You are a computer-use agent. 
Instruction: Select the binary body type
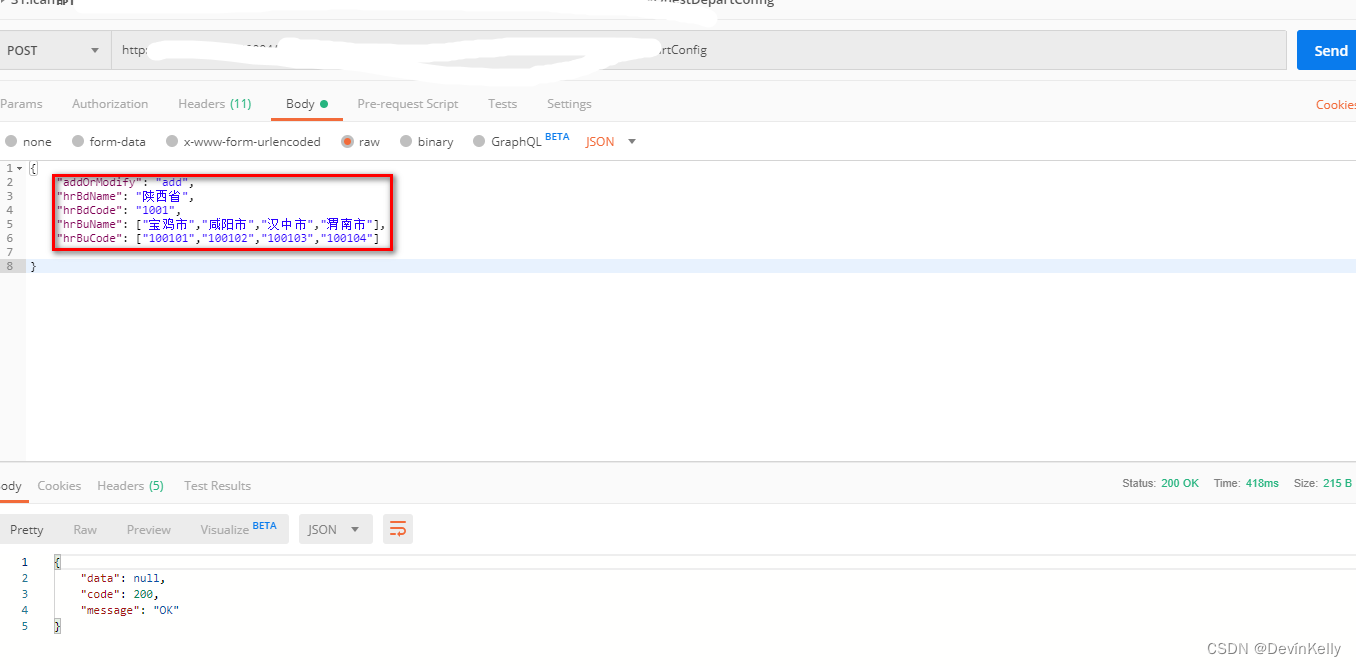[x=427, y=141]
